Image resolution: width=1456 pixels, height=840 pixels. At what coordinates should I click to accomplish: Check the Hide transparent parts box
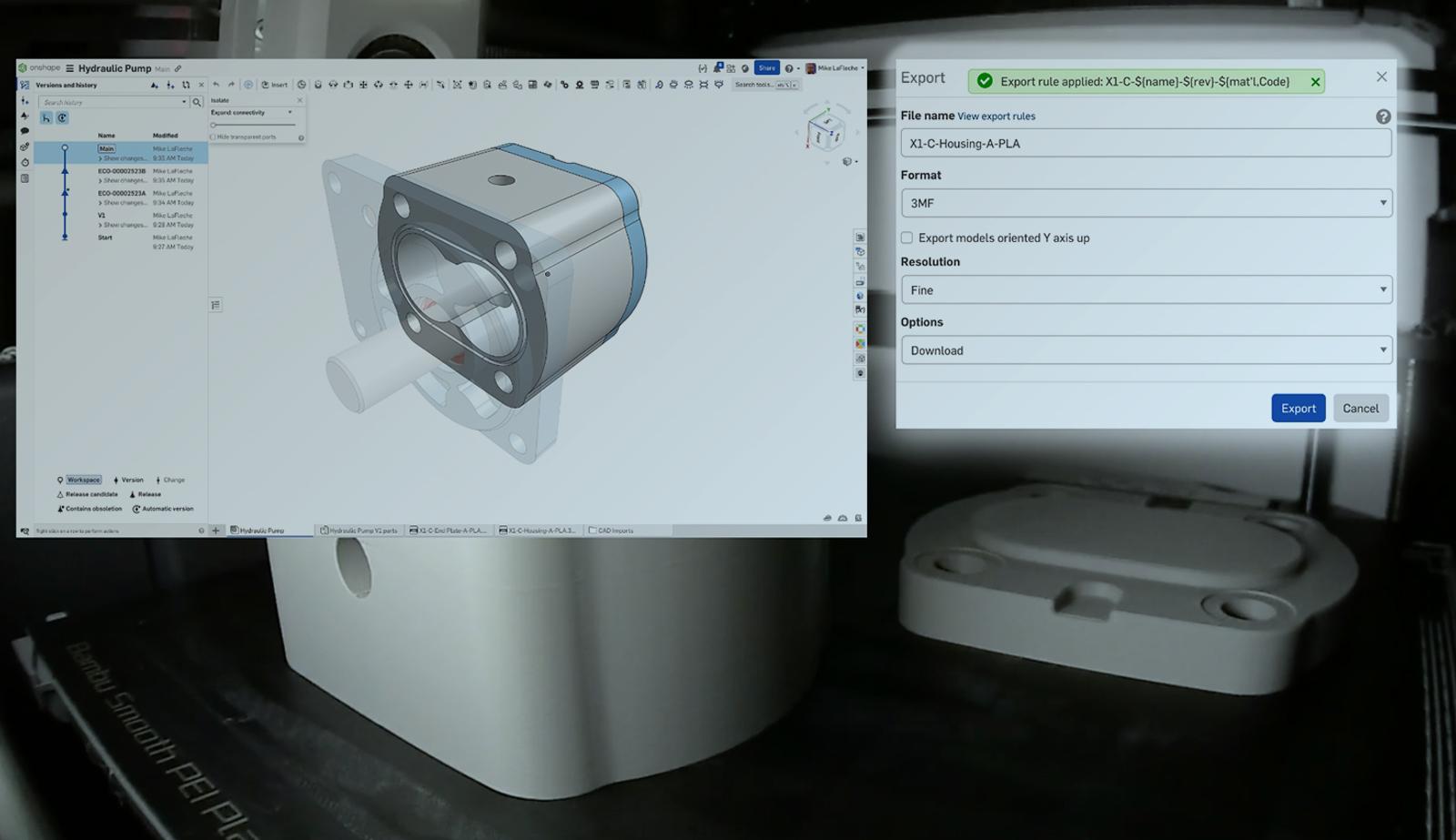click(x=214, y=137)
